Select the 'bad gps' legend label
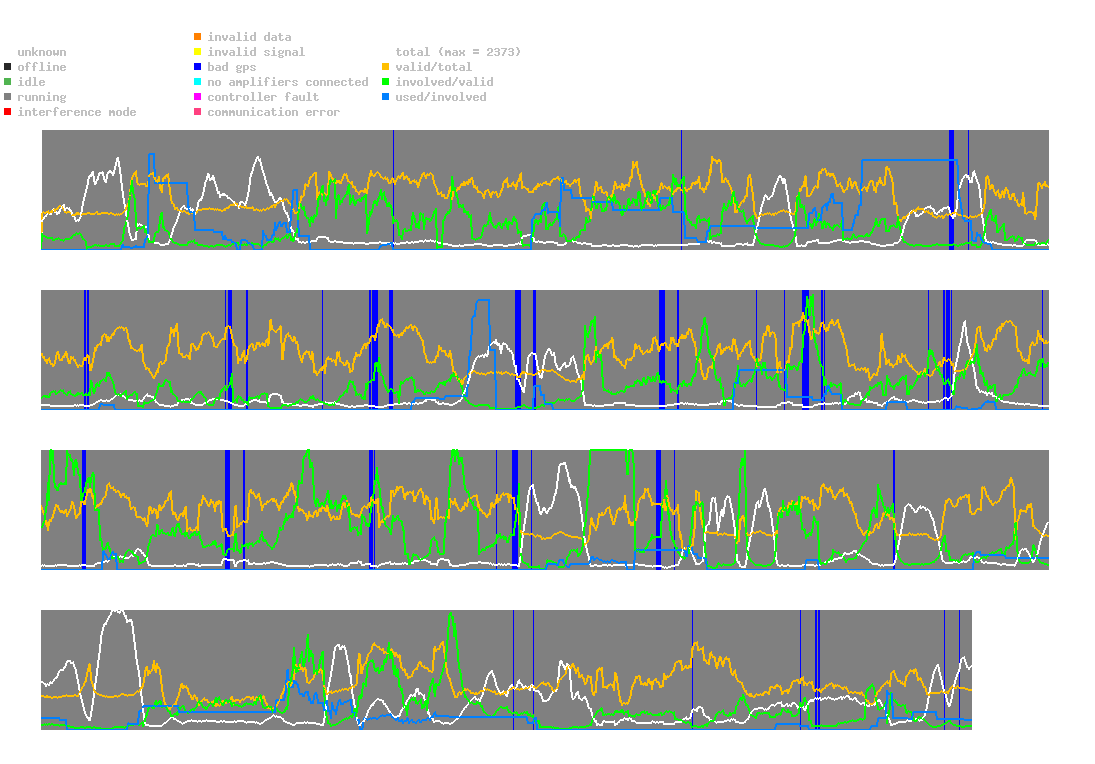1095x764 pixels. coord(232,67)
